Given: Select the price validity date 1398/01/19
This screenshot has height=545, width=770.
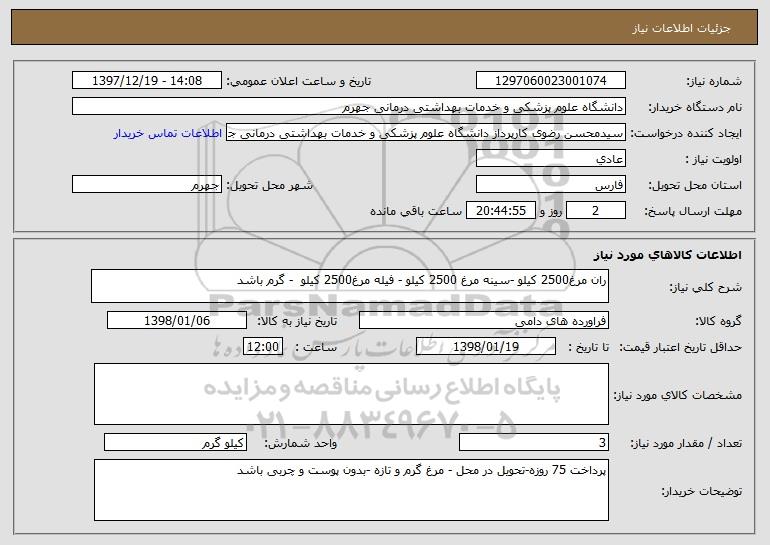Looking at the screenshot, I should tap(486, 347).
